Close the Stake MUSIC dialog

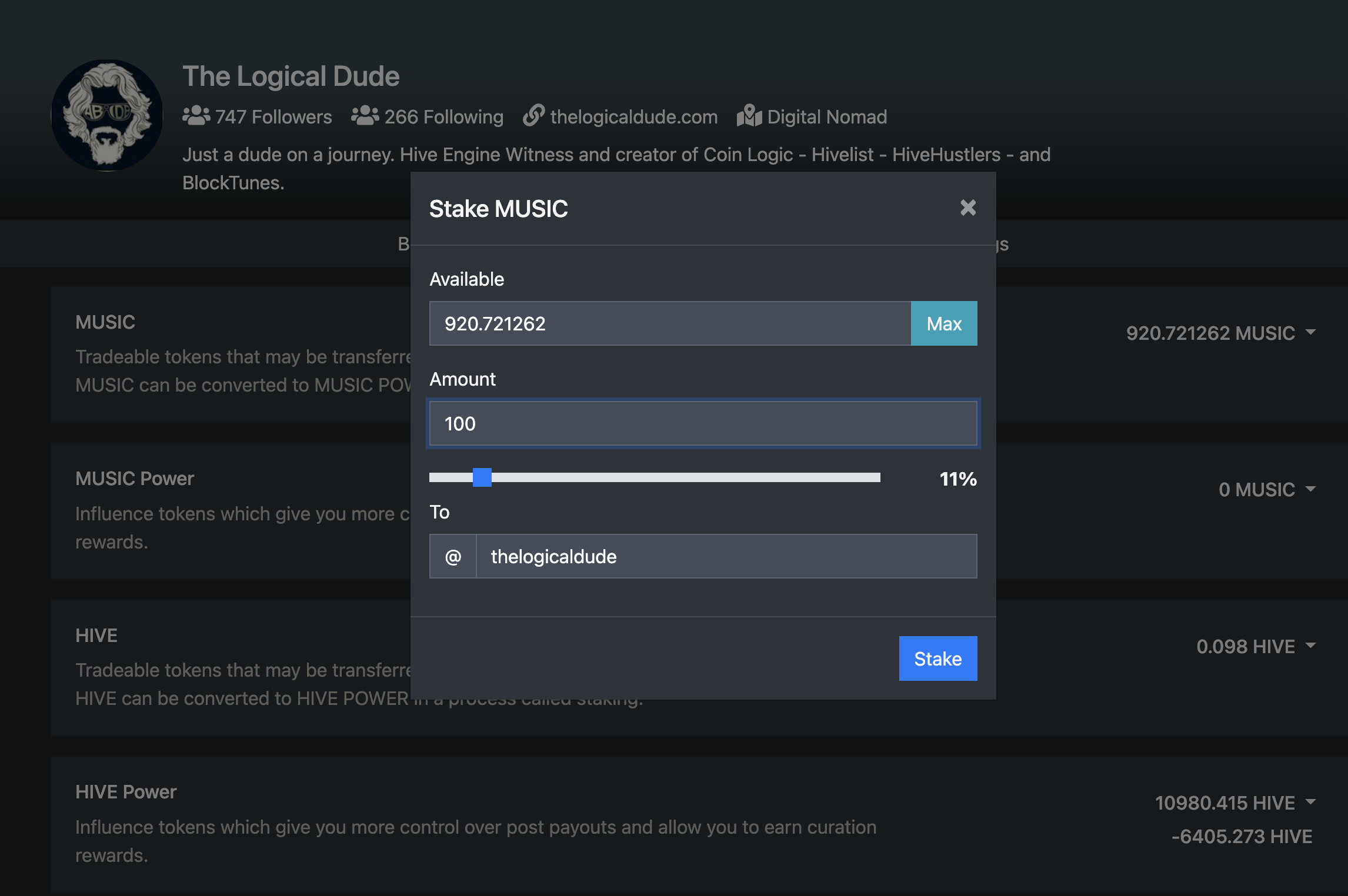pyautogui.click(x=968, y=208)
